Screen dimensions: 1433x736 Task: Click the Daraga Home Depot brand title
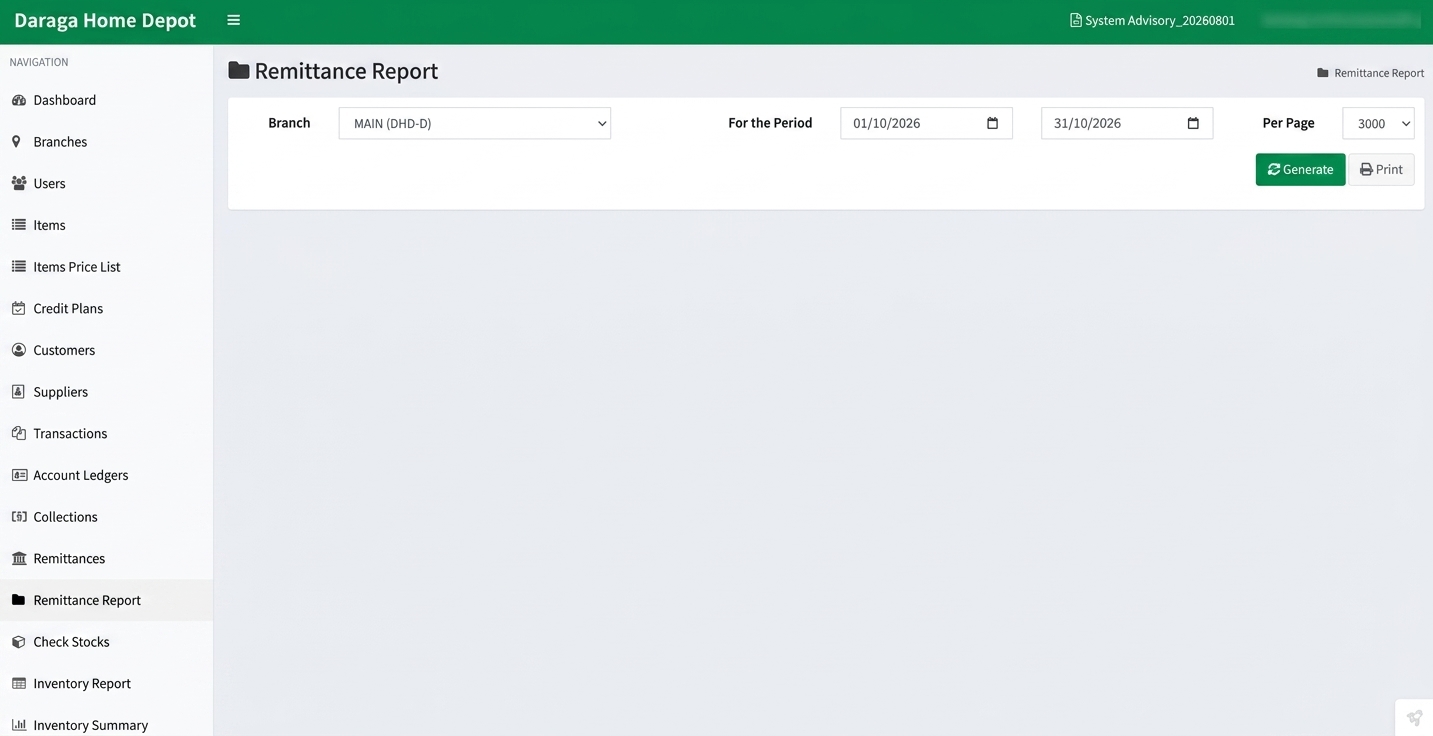105,20
